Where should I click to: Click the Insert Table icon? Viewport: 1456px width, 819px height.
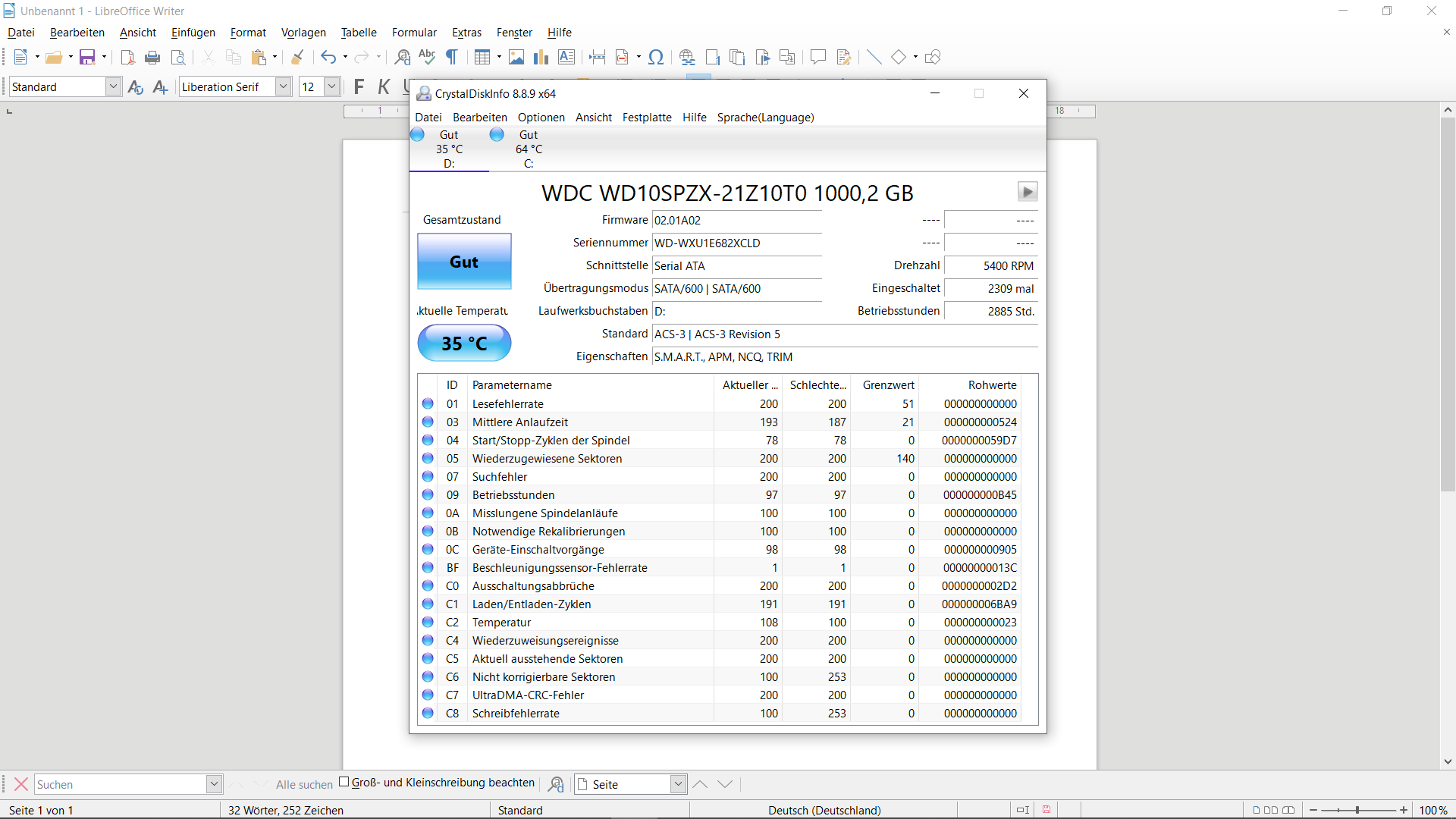(x=482, y=57)
